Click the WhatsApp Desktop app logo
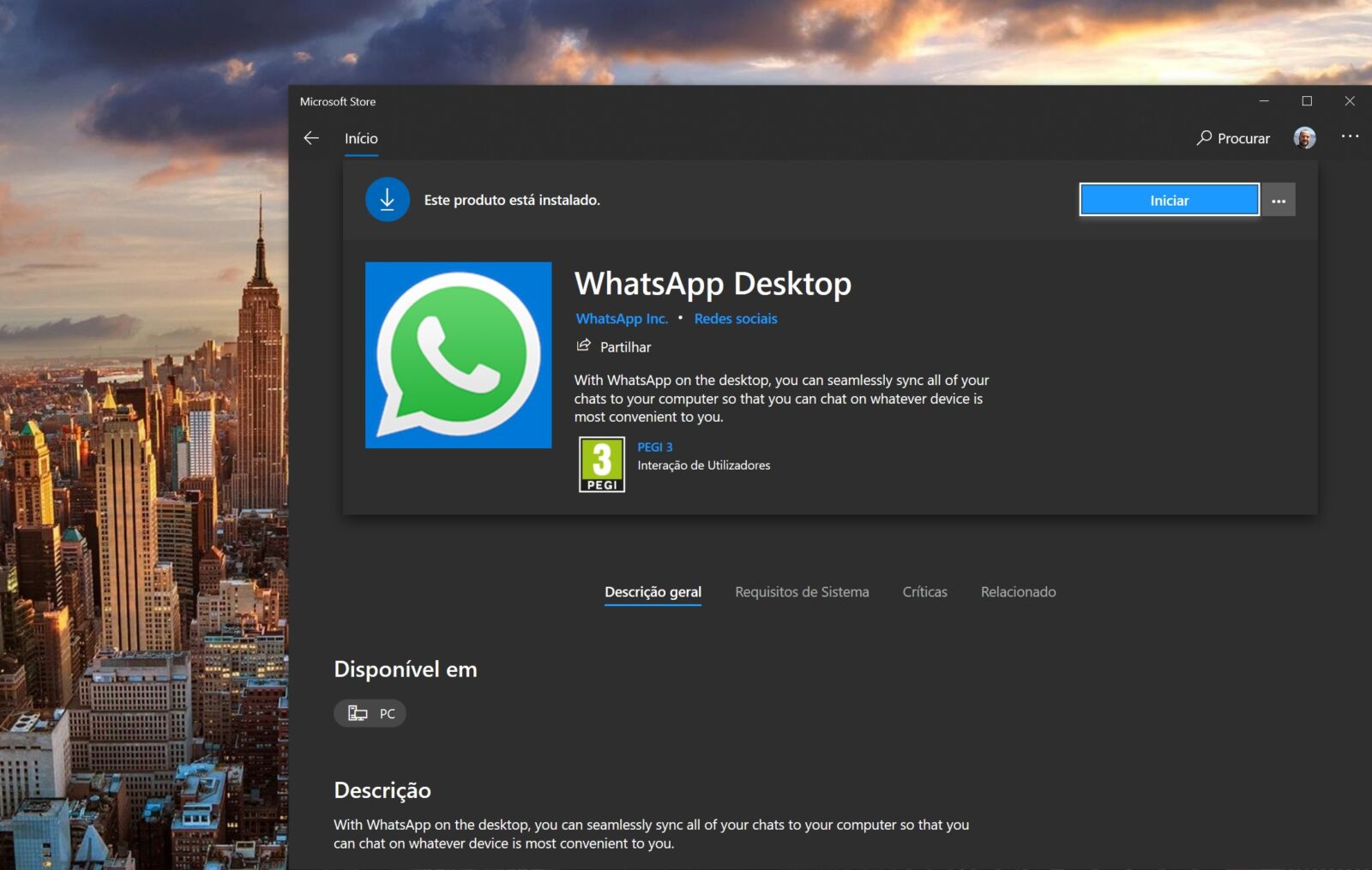Image resolution: width=1372 pixels, height=870 pixels. coord(458,355)
